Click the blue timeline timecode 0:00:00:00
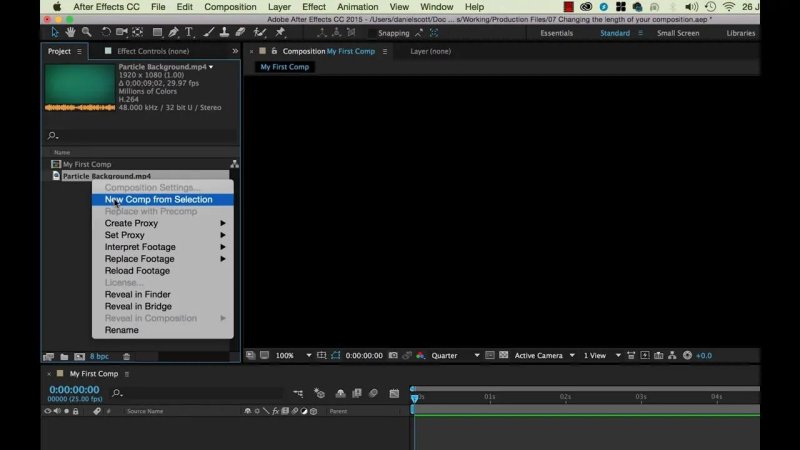 pos(74,390)
